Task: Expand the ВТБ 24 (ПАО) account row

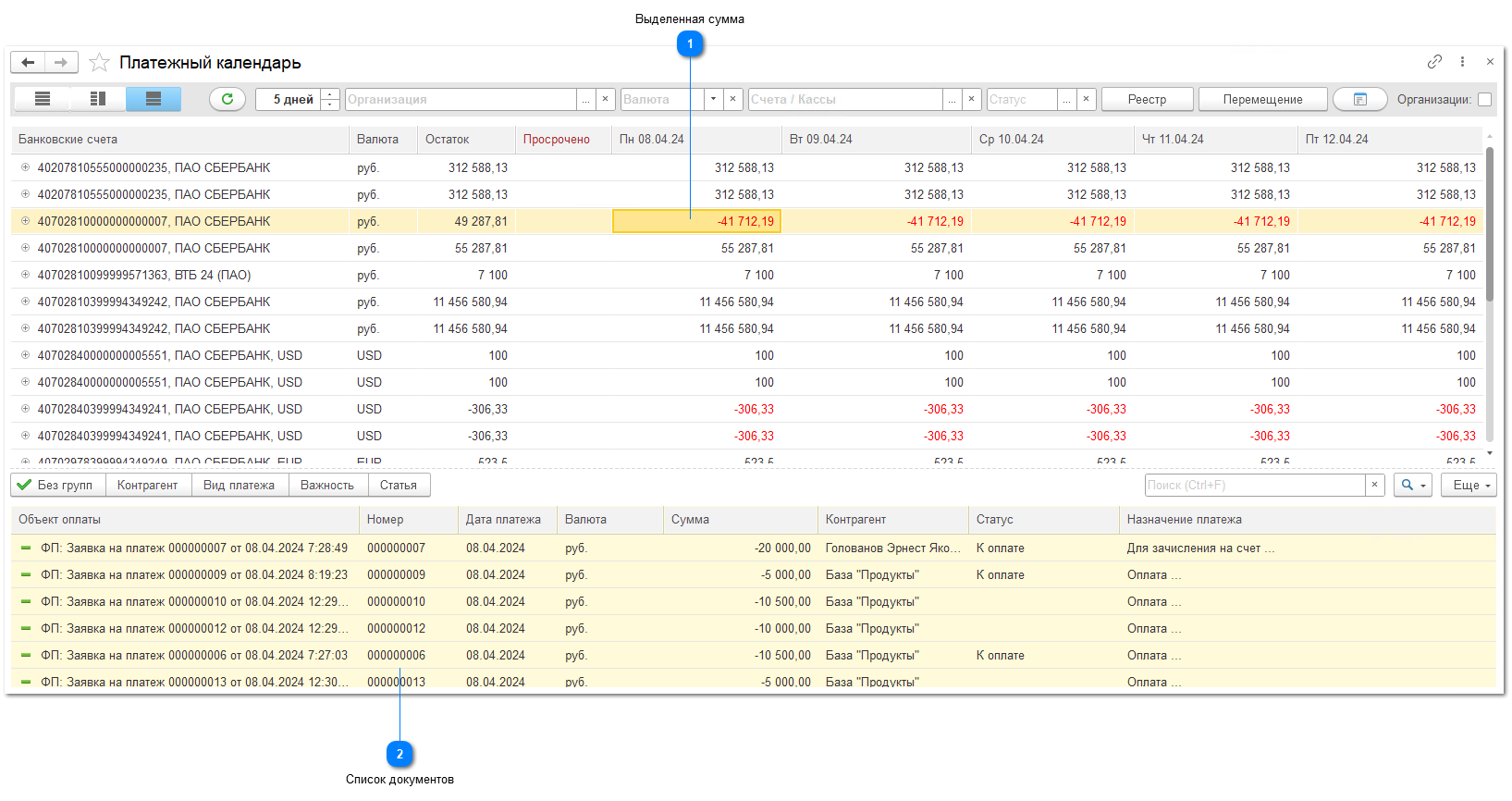Action: click(x=25, y=275)
